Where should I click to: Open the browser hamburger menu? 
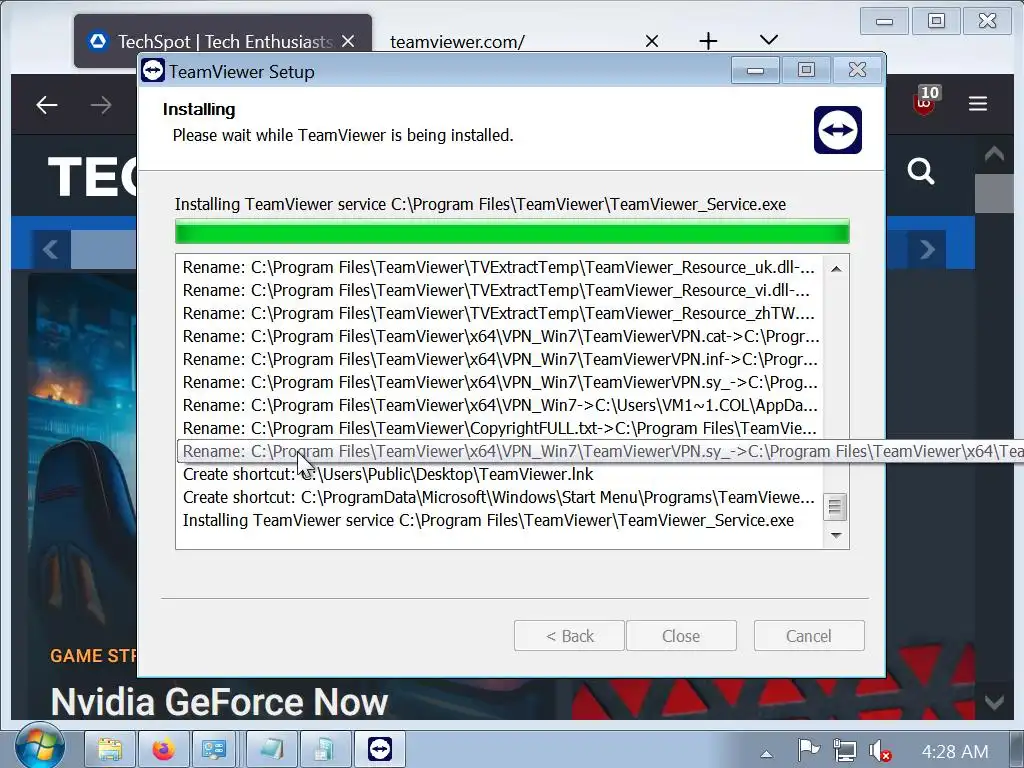[978, 104]
